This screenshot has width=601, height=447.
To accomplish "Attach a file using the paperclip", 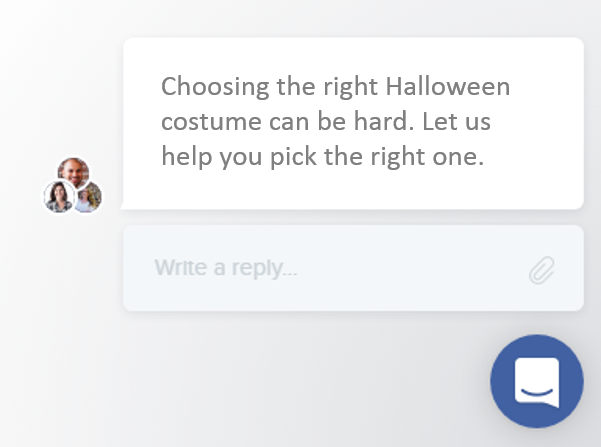I will [x=542, y=270].
